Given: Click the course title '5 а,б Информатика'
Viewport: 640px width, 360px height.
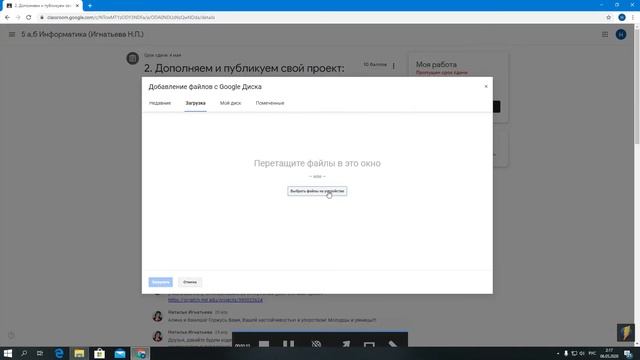Looking at the screenshot, I should click(x=82, y=35).
